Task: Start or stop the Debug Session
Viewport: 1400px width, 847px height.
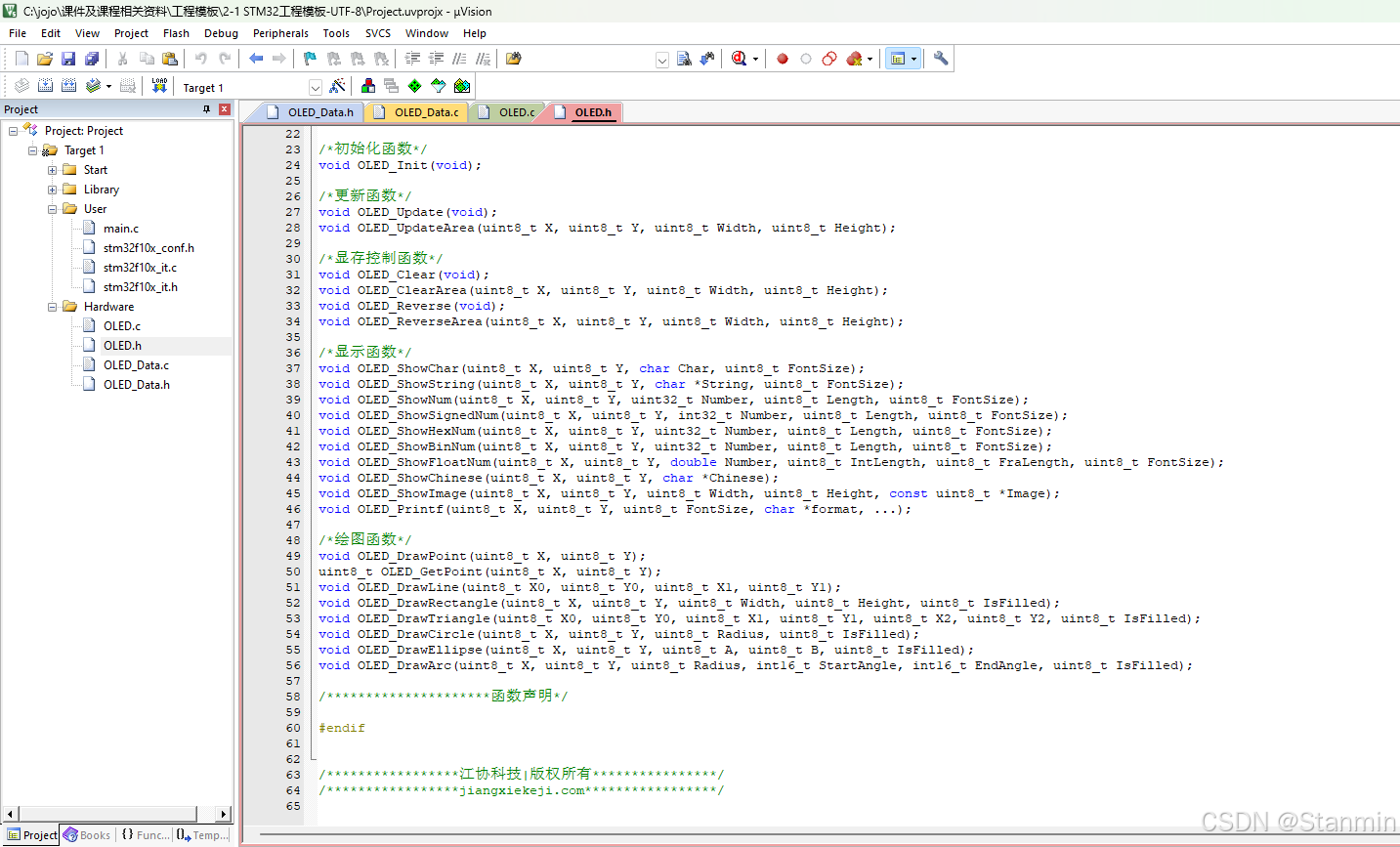Action: pos(739,59)
